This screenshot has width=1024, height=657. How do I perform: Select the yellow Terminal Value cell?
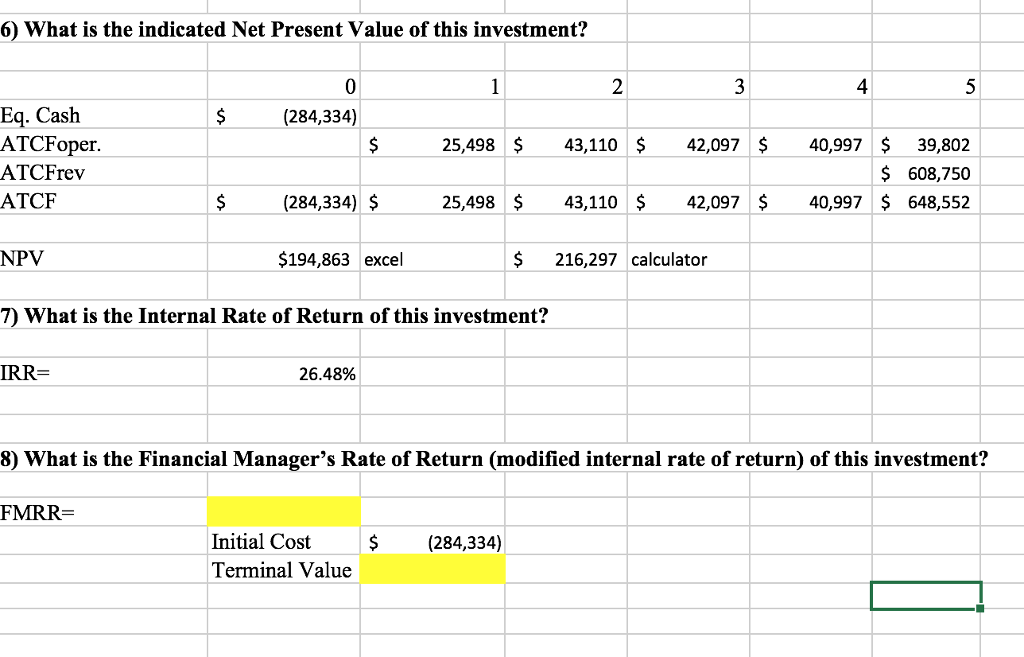click(432, 570)
